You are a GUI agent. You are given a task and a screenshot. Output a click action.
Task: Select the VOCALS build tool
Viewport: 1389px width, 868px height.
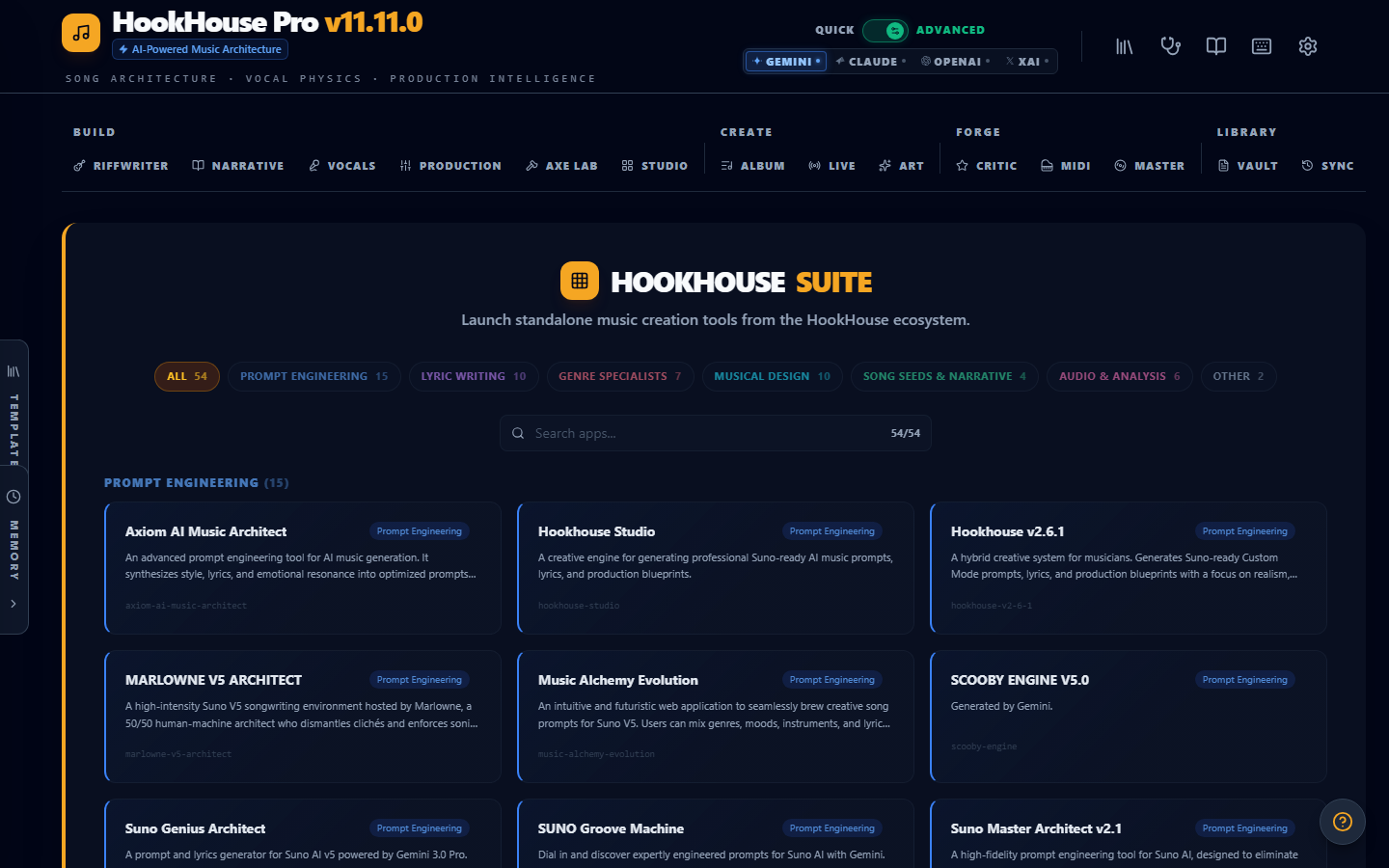pos(342,165)
